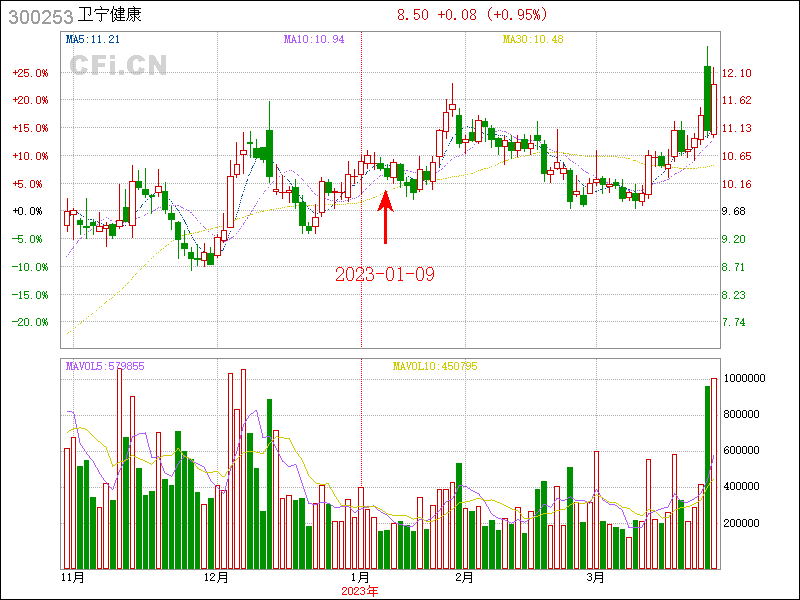Click the stock name 卫宁健康
Viewport: 800px width, 600px height.
click(111, 16)
